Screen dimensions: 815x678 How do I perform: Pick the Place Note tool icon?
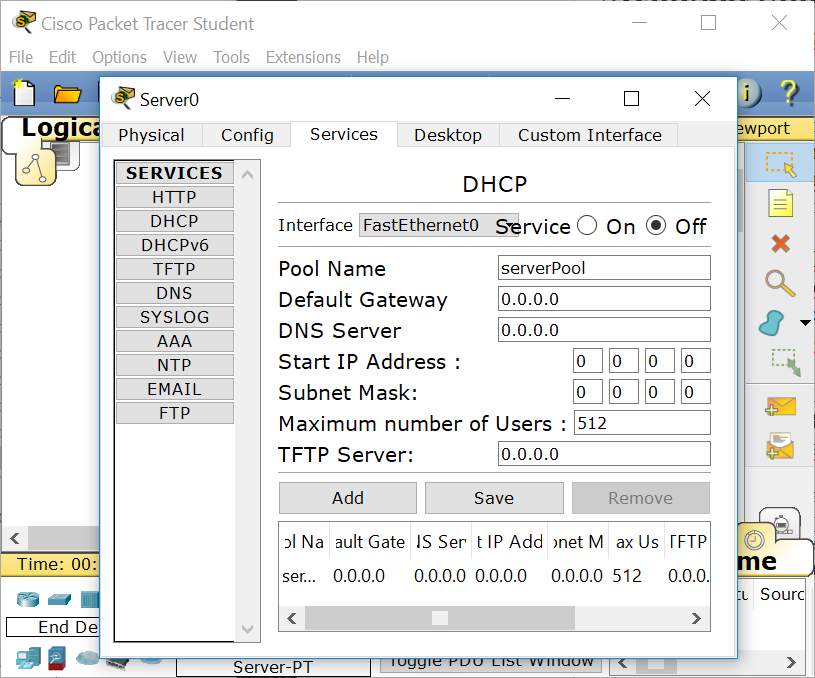tap(780, 203)
